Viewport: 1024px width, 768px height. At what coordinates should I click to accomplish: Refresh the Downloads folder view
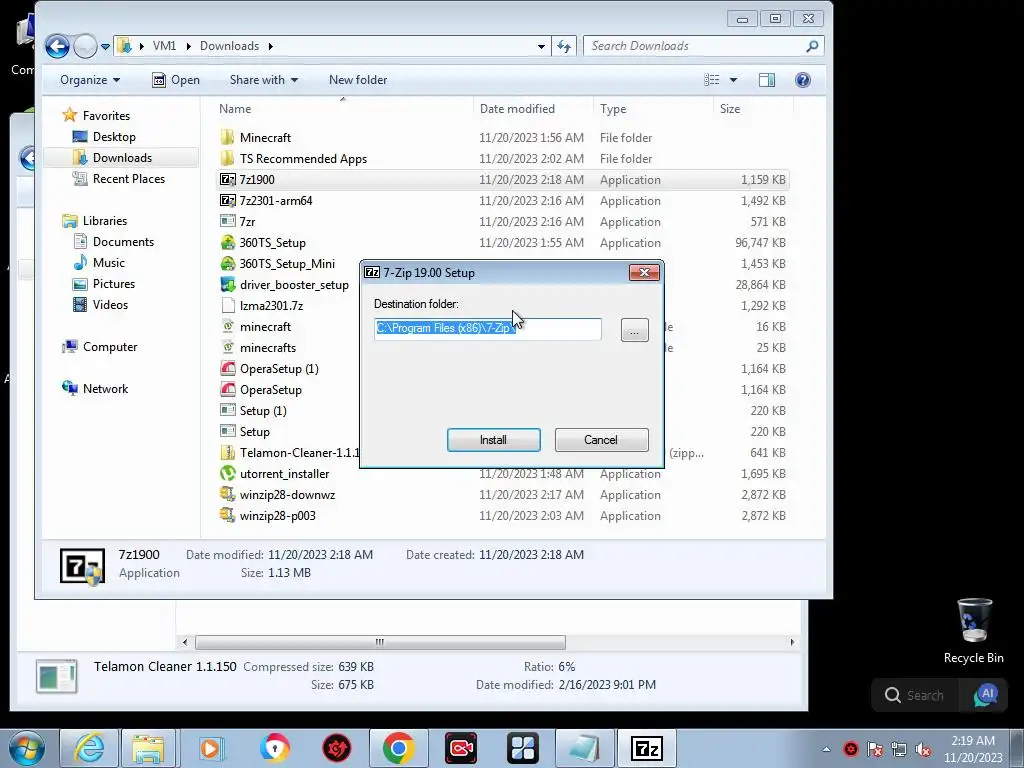564,46
